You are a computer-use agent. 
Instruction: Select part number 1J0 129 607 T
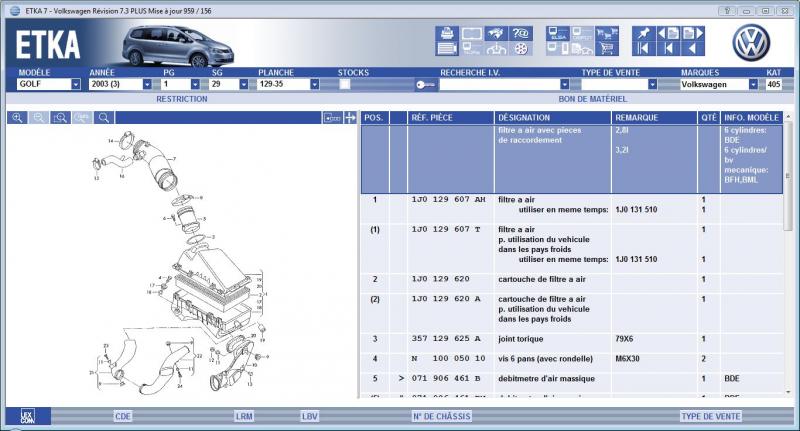(446, 230)
